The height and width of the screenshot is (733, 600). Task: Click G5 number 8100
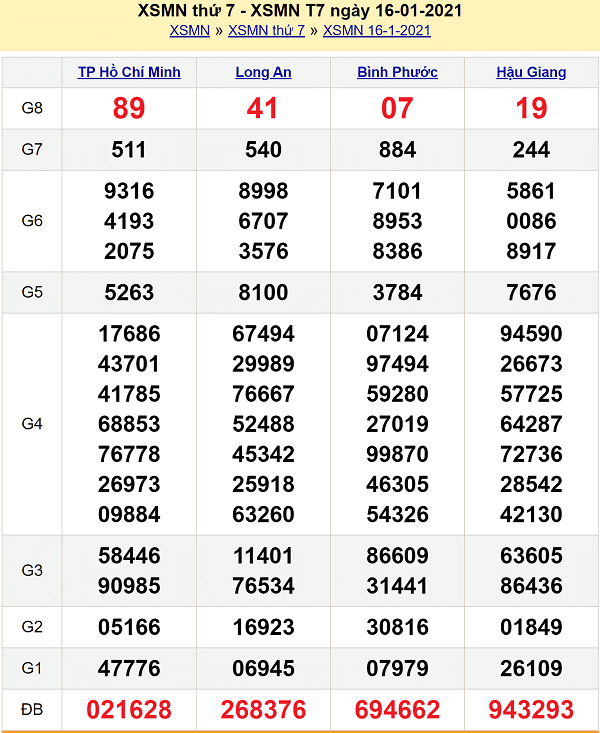pyautogui.click(x=263, y=292)
